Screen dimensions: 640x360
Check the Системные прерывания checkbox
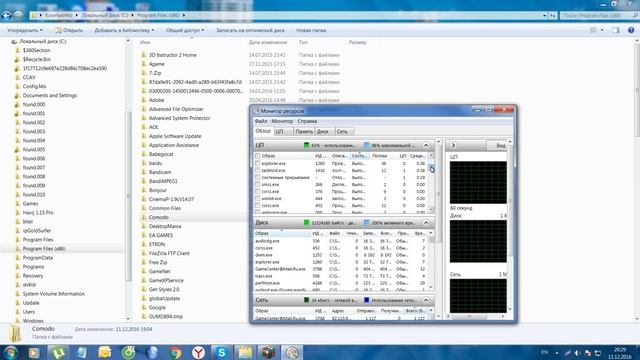click(x=258, y=178)
